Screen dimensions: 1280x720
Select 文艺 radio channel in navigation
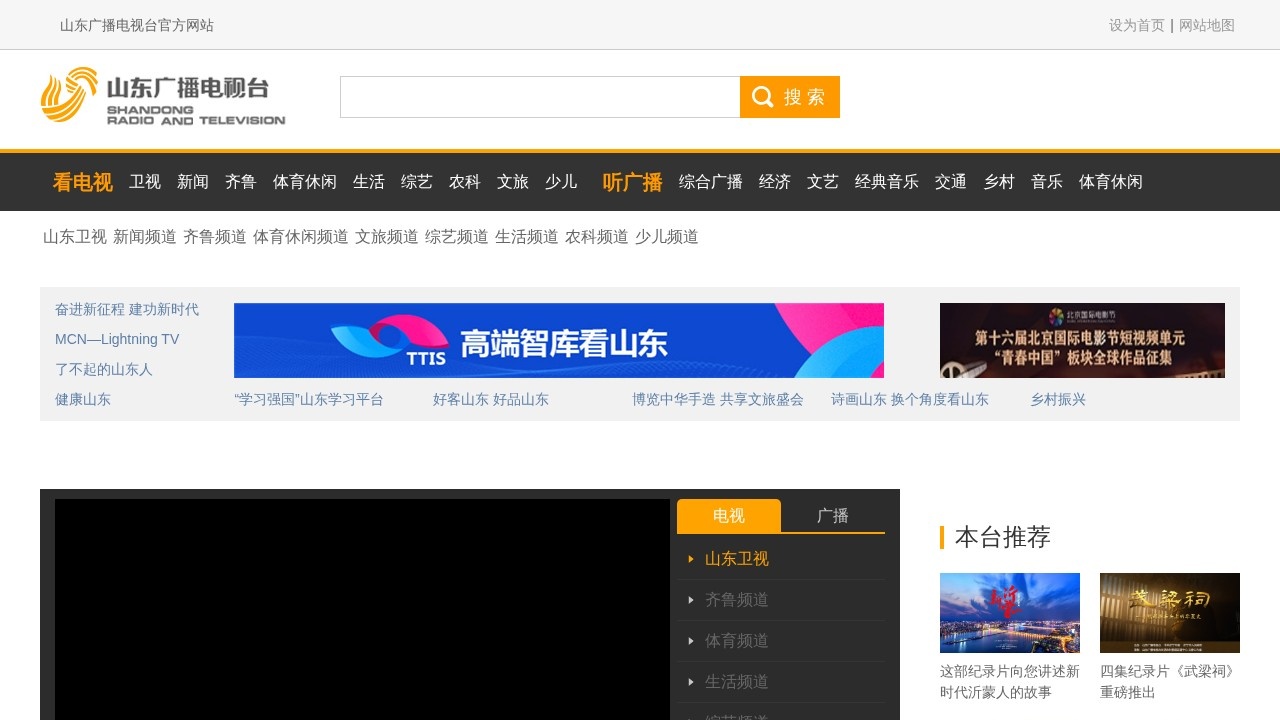tap(823, 182)
